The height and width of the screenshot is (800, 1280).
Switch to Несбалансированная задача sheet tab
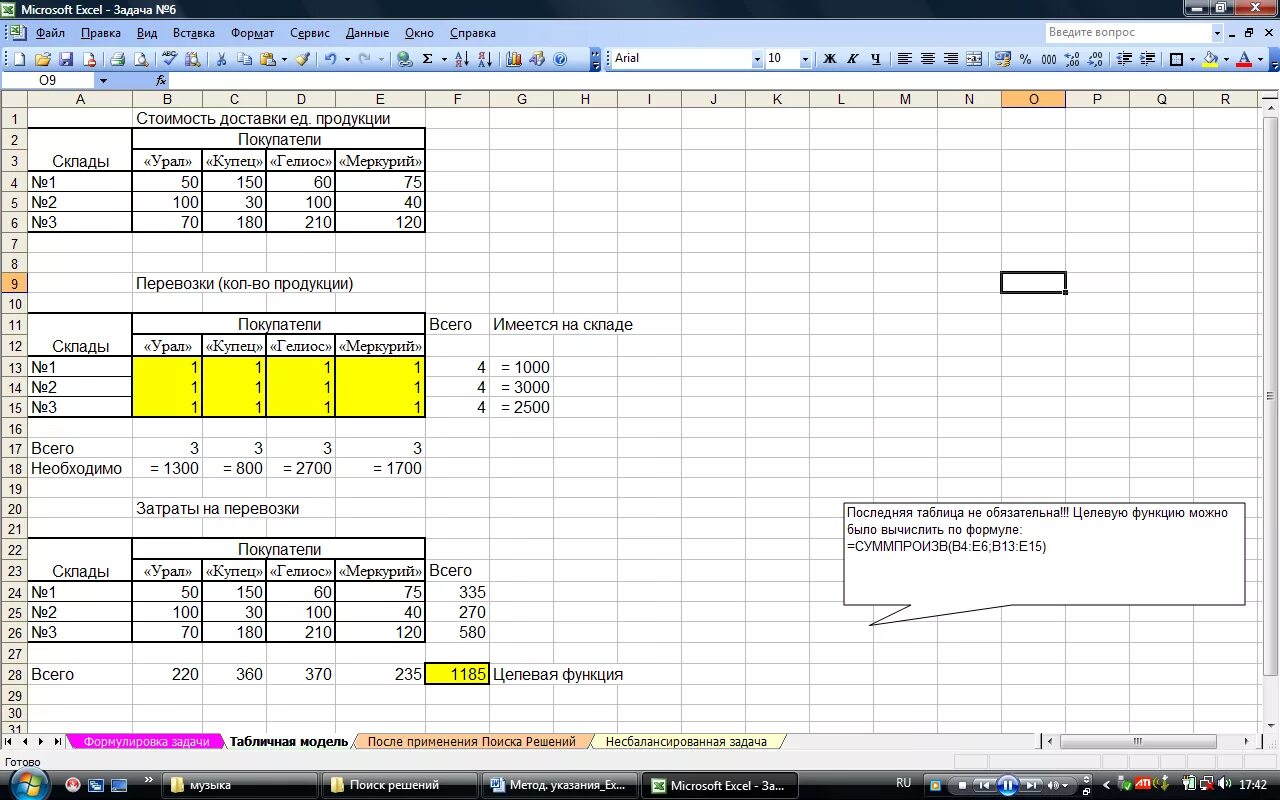[686, 742]
